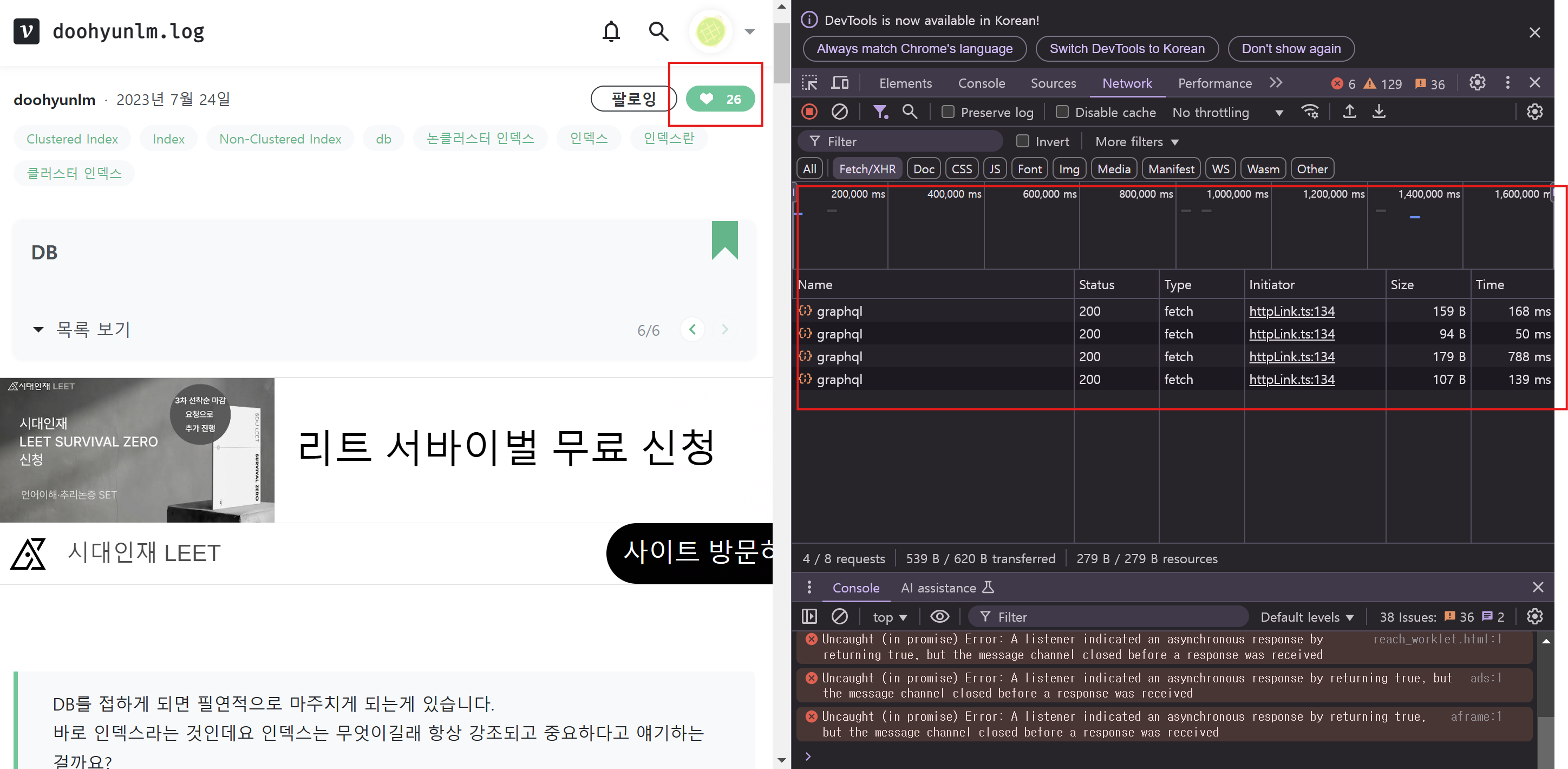Open the notifications bell on velog
This screenshot has width=1568, height=769.
click(611, 31)
